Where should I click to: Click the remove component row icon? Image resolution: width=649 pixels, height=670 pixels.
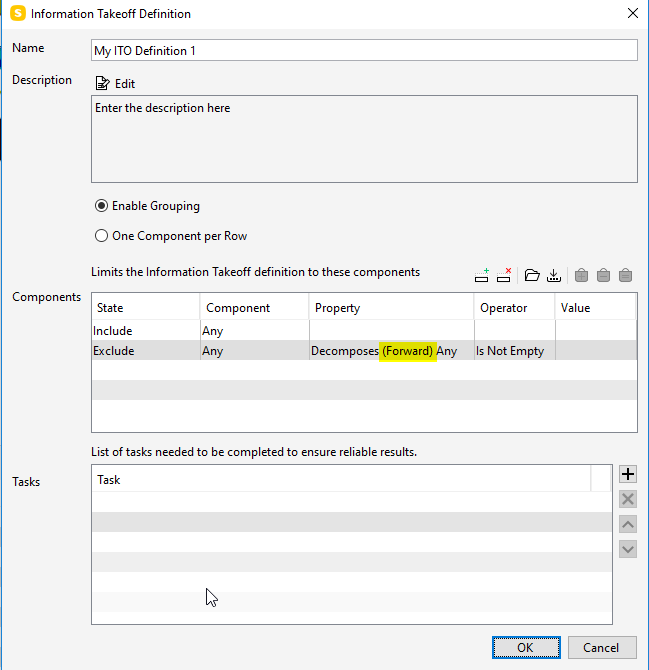pos(504,276)
